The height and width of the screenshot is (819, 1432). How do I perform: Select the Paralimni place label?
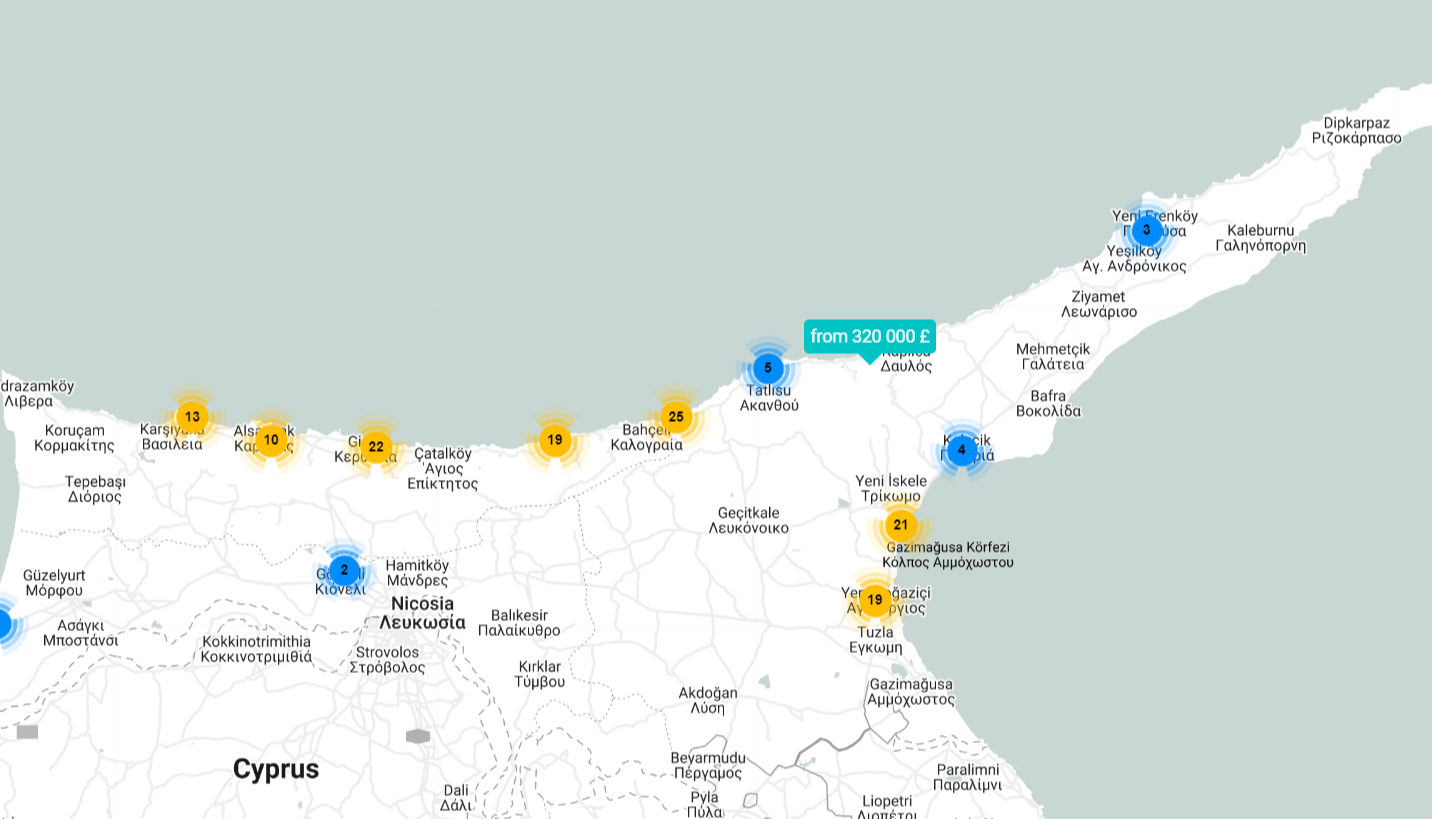967,769
